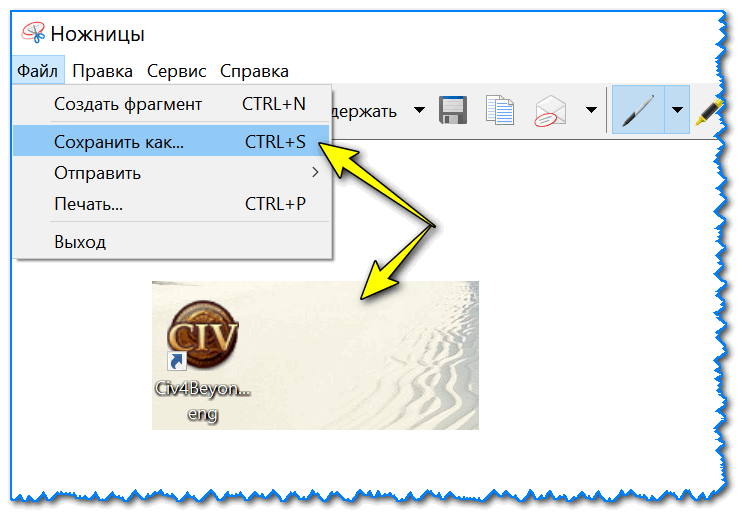This screenshot has height=519, width=744.
Task: Open the email send options dropdown arrow
Action: pos(591,110)
